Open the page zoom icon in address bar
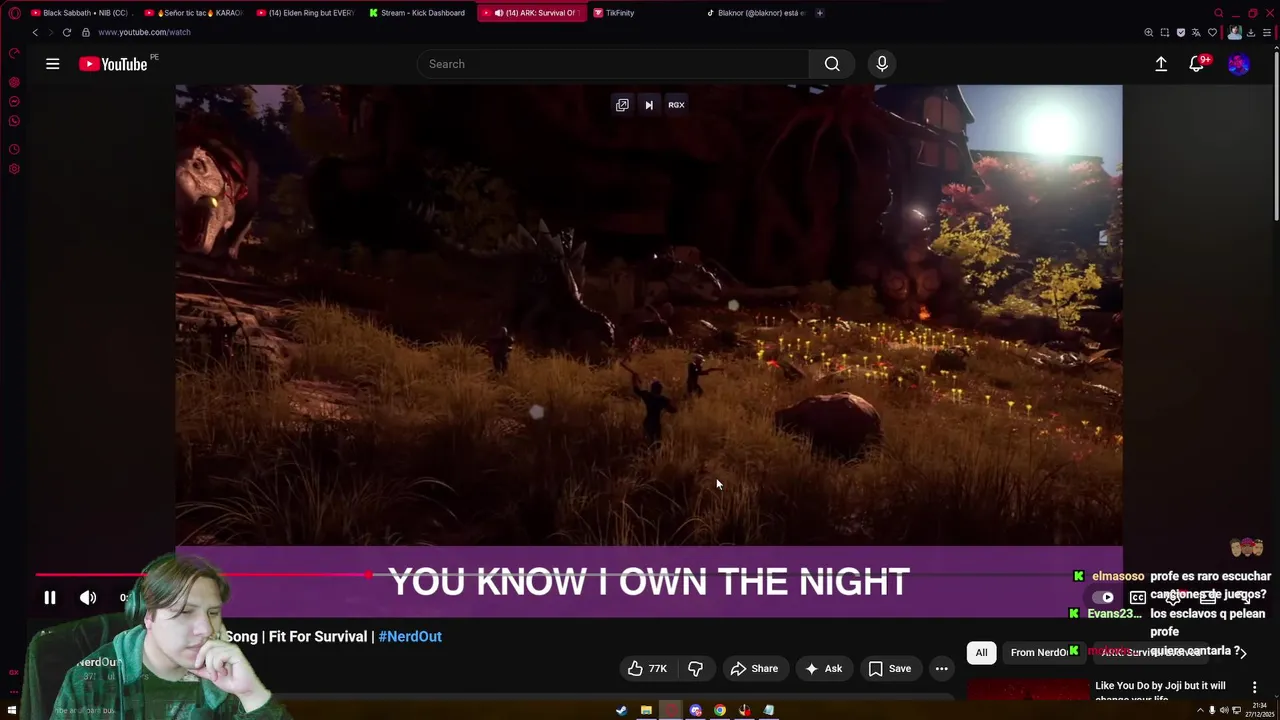Screen dimensions: 1280x720 click(x=1149, y=32)
